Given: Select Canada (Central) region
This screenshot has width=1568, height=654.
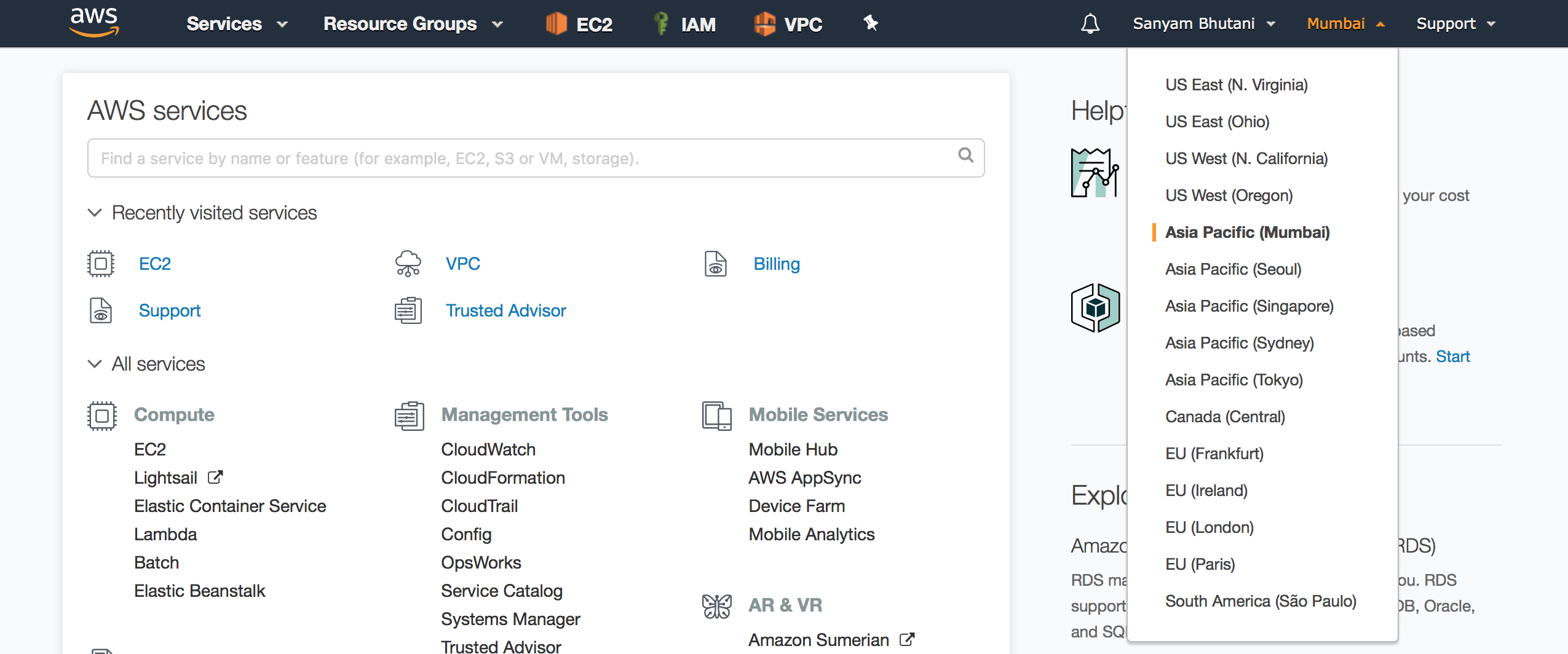Looking at the screenshot, I should [1225, 417].
